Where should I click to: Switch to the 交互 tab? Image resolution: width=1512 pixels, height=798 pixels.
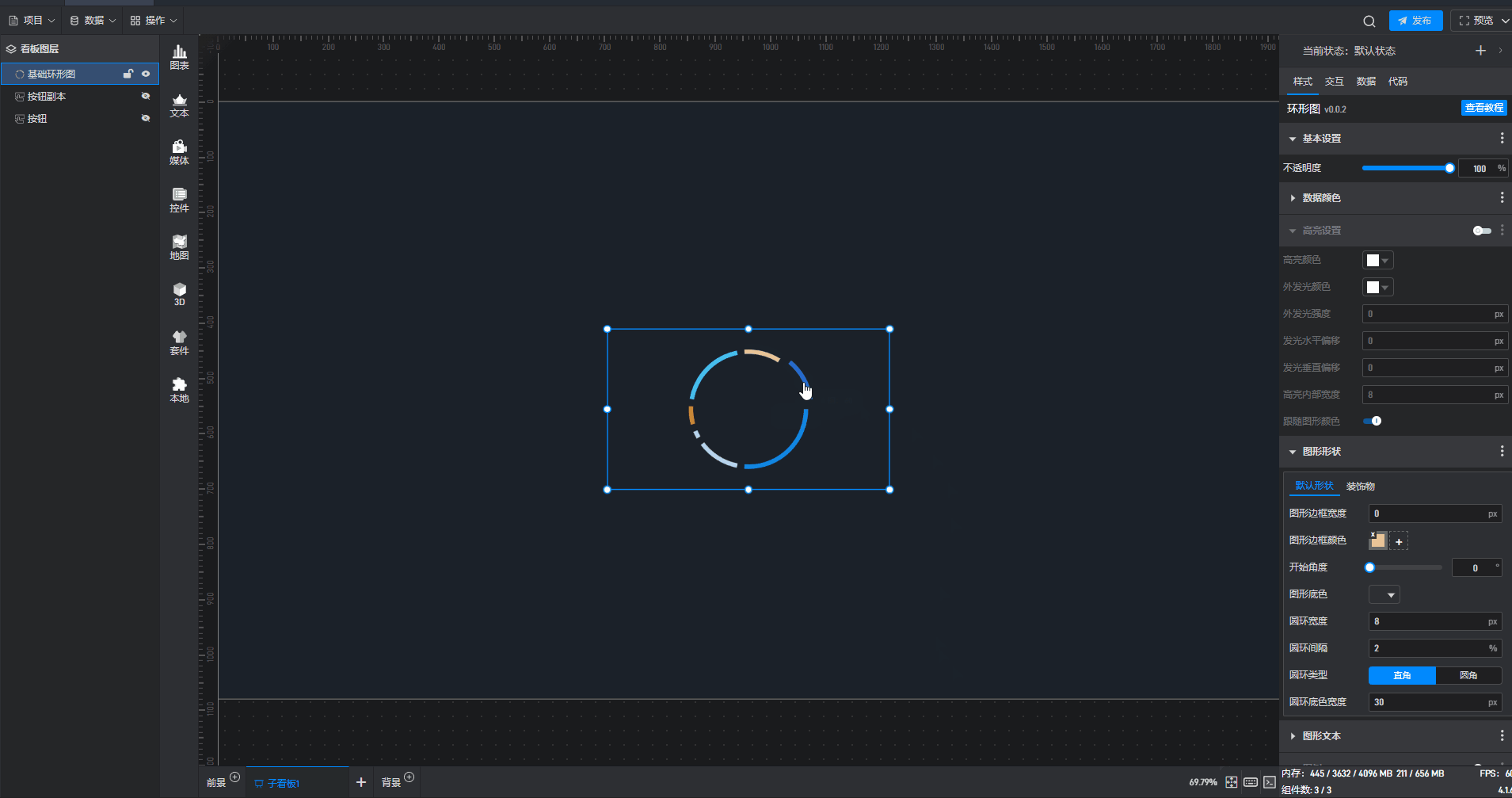1334,82
